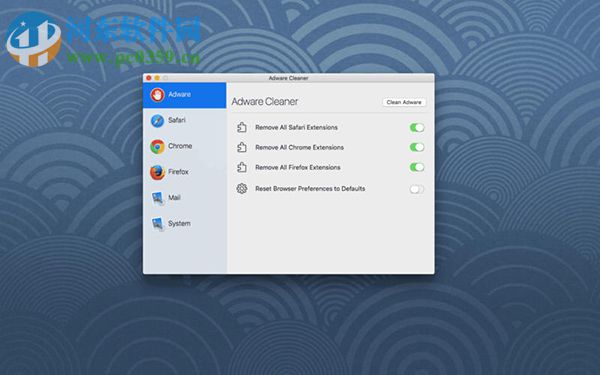Close the Adware Cleaner window

[148, 78]
